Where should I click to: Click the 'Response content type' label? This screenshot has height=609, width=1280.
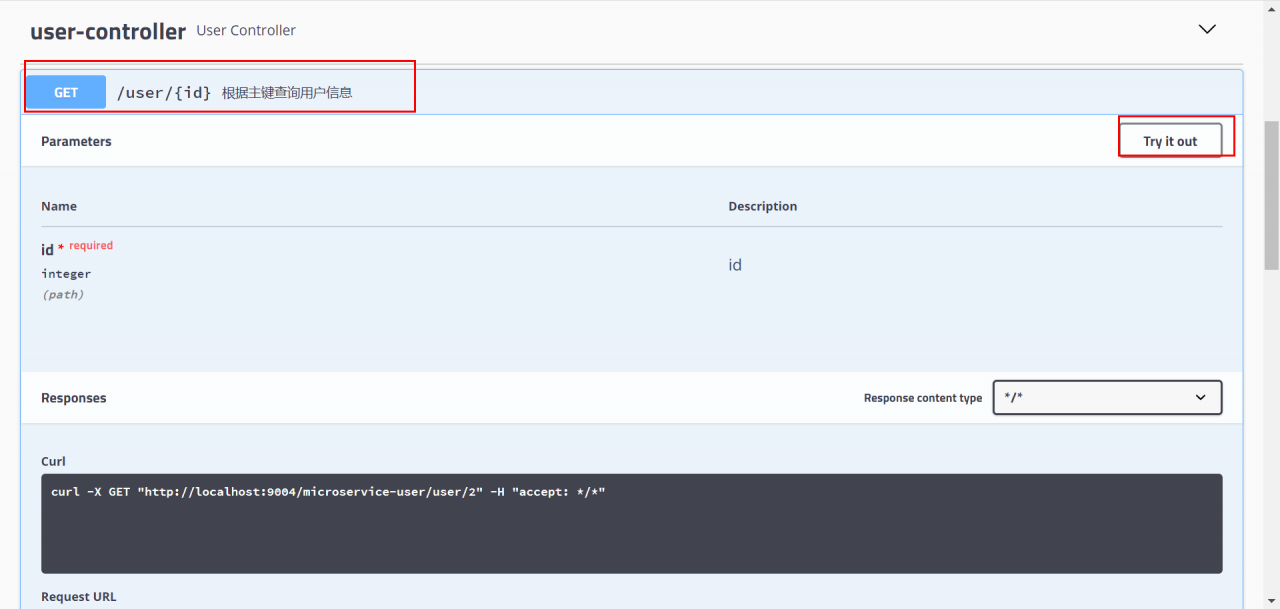pos(923,398)
